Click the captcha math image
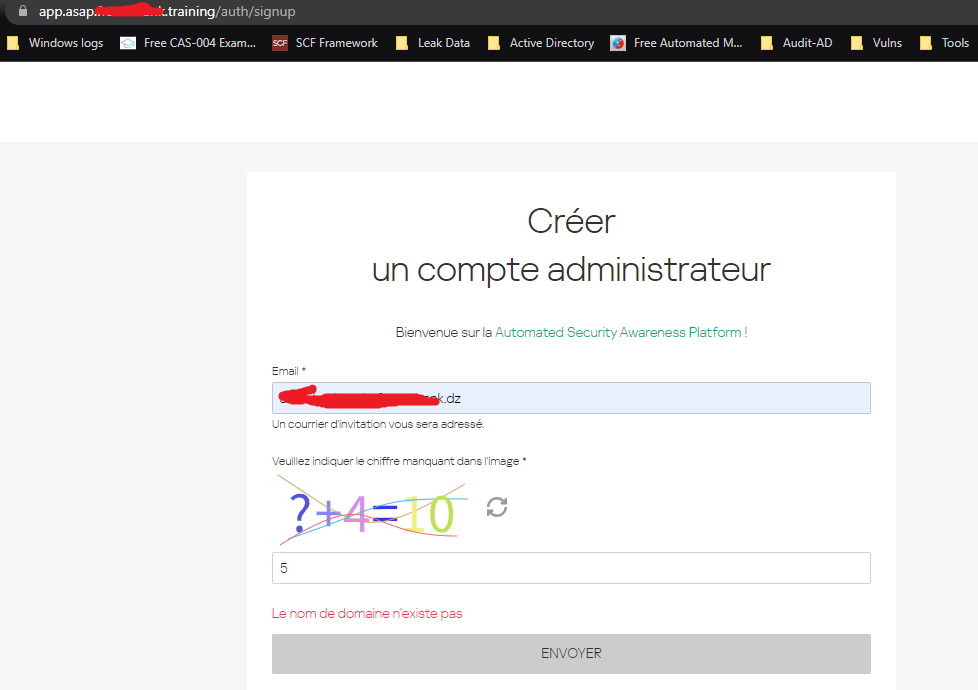 point(373,510)
